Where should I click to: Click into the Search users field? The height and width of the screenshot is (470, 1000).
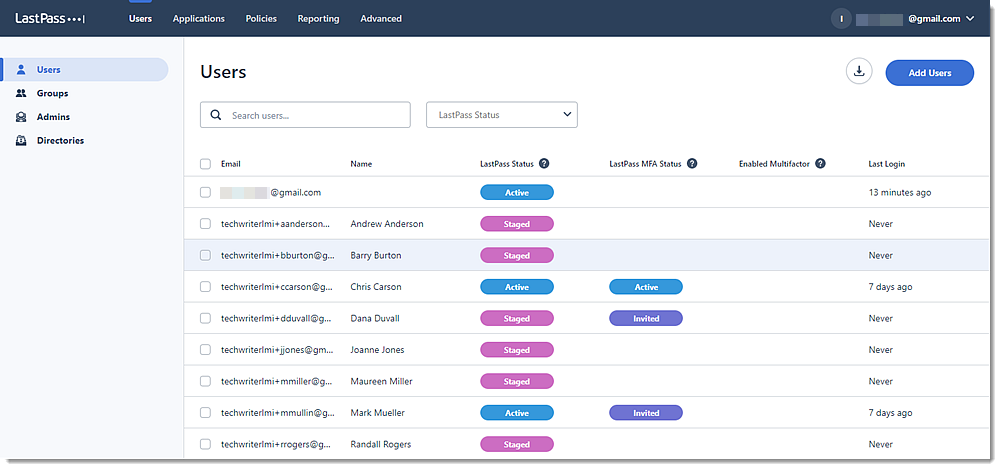point(305,115)
